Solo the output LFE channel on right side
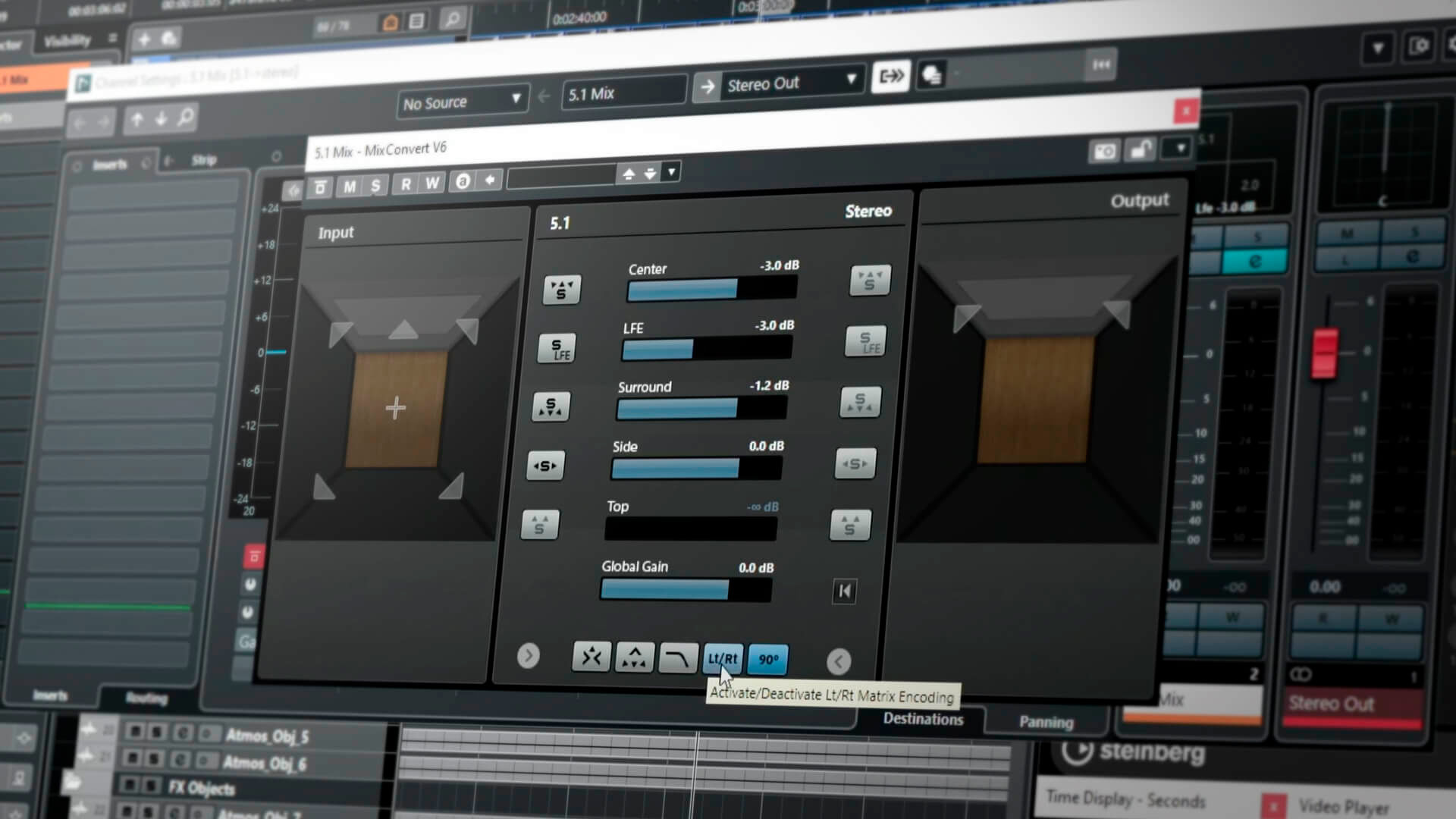This screenshot has width=1456, height=819. click(x=865, y=342)
